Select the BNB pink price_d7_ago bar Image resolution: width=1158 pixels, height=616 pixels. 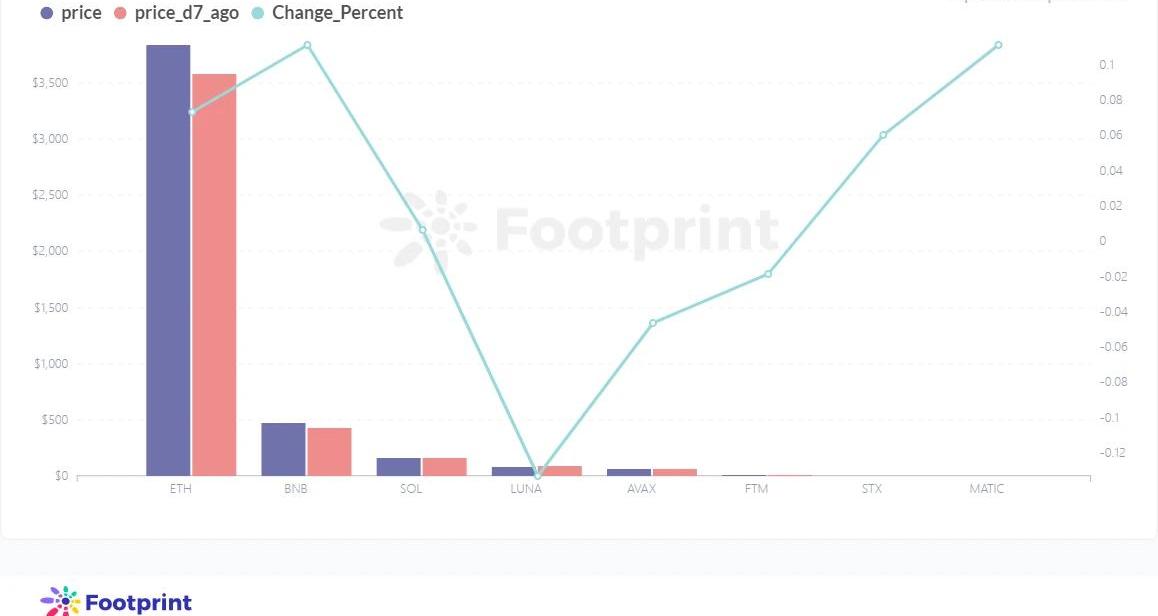(x=329, y=451)
